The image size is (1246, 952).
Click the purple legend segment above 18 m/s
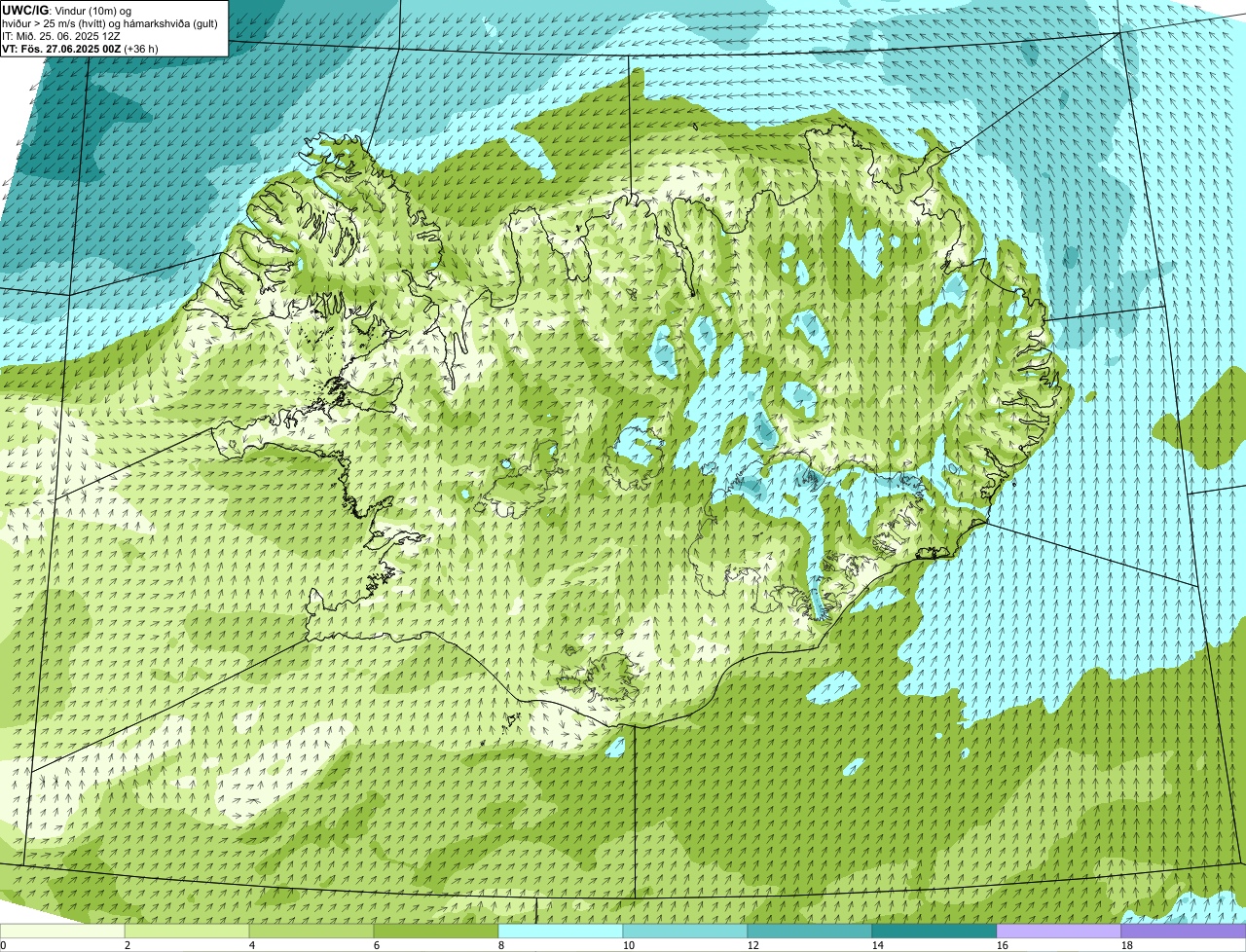(x=1184, y=932)
